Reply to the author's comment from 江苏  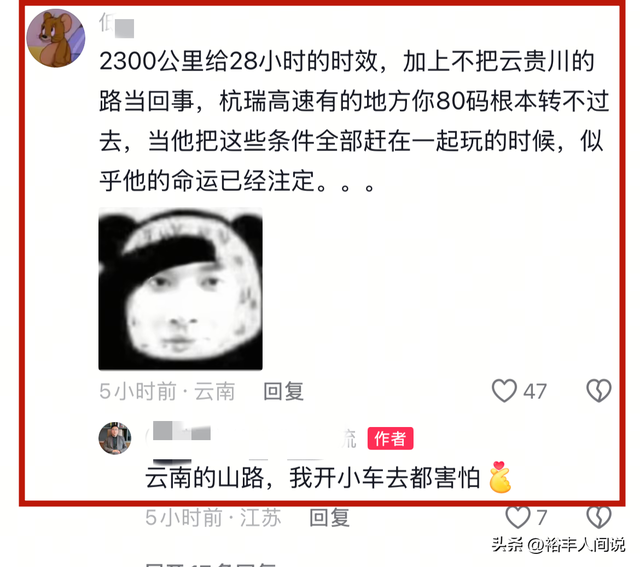tap(329, 518)
